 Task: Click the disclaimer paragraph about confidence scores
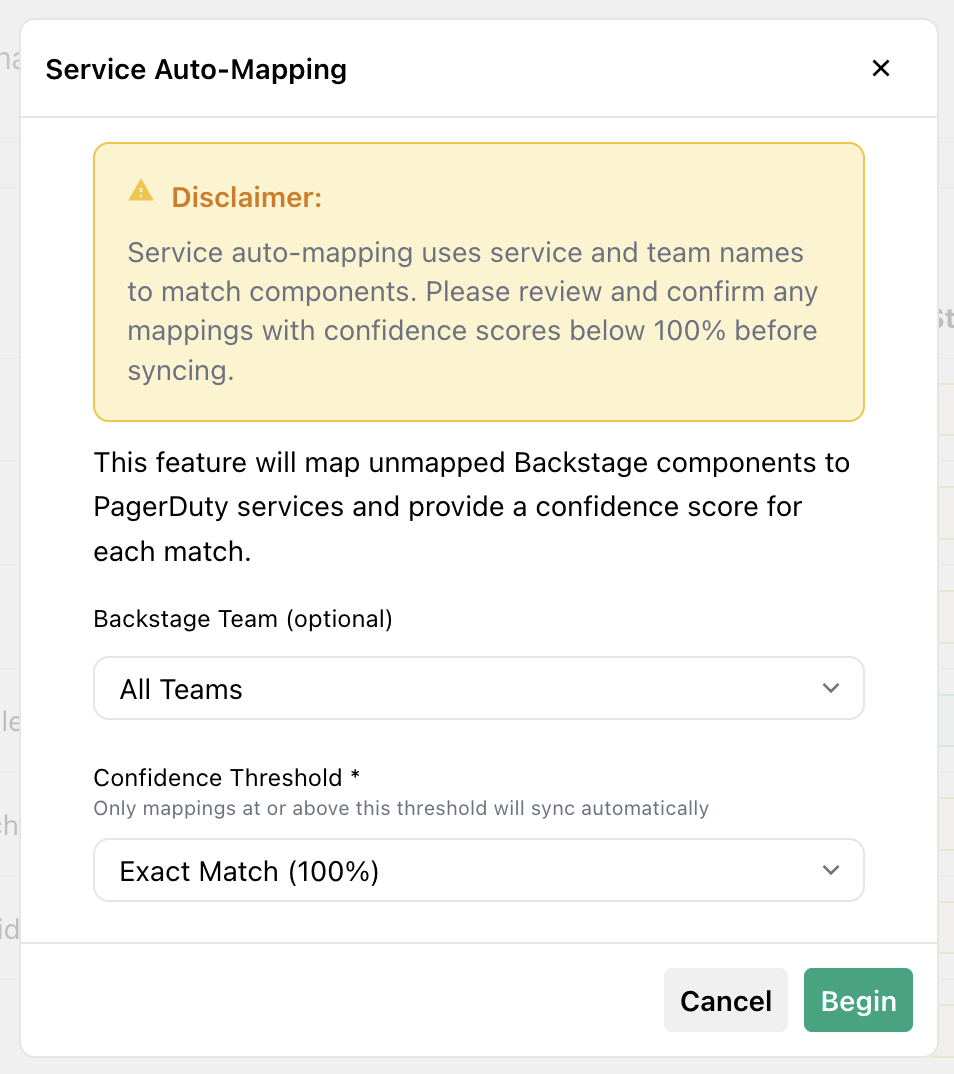click(473, 312)
